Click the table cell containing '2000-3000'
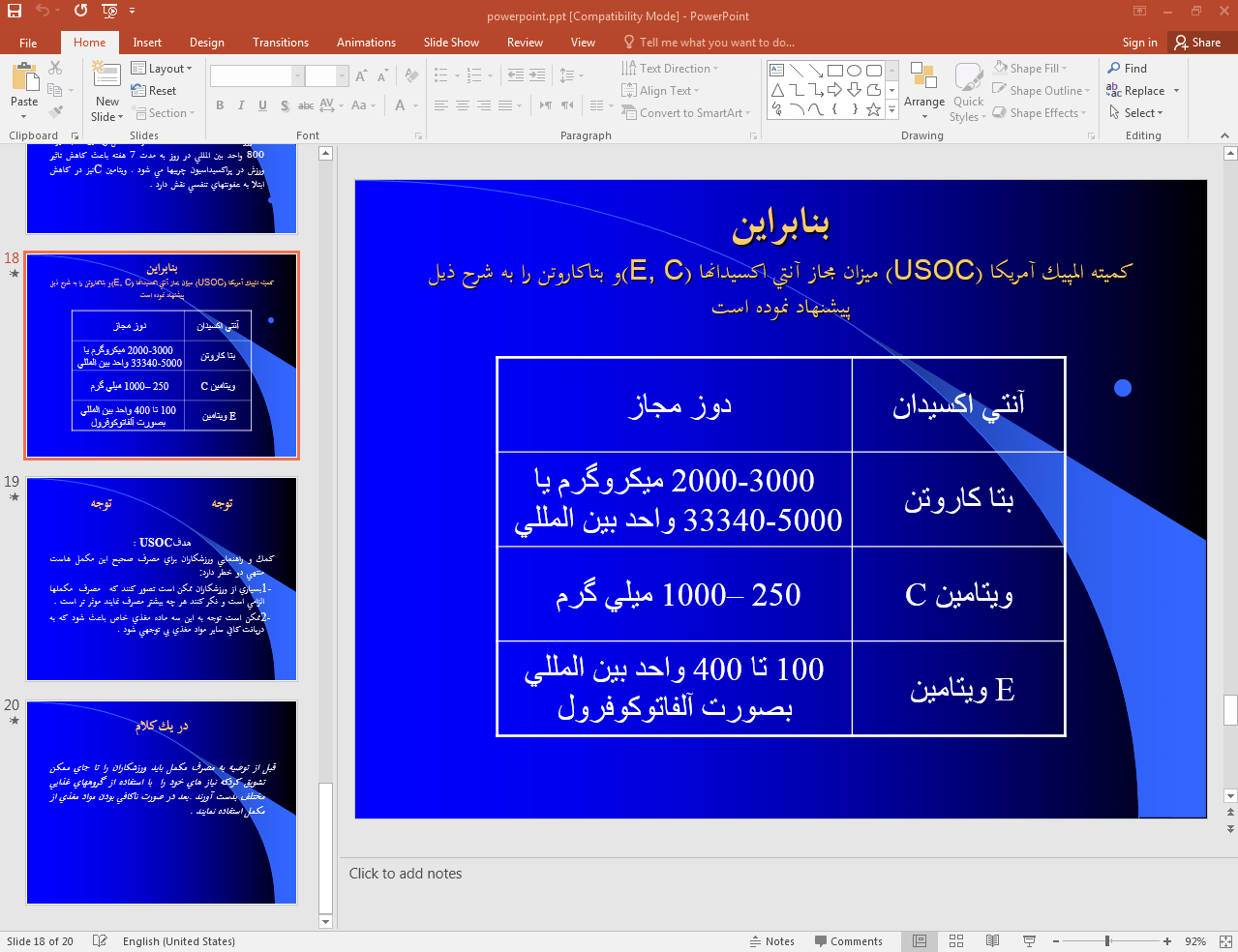This screenshot has height=952, width=1238. tap(675, 499)
